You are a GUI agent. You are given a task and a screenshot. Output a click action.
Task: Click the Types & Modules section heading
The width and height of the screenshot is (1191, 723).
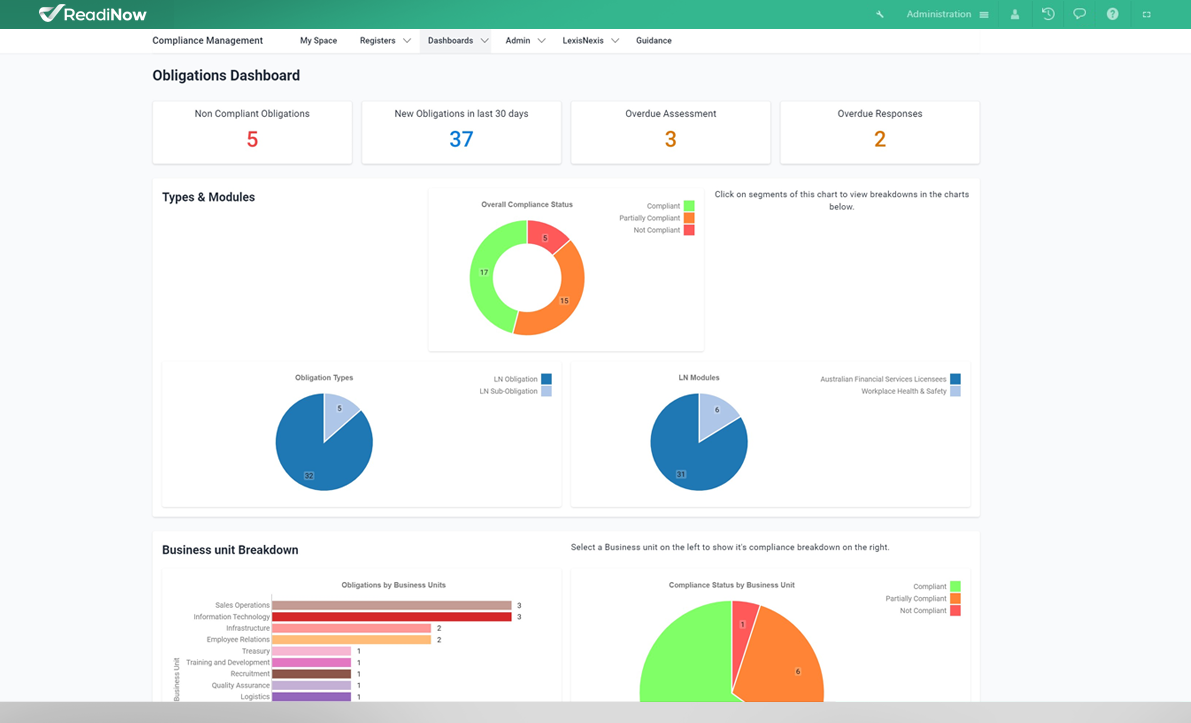coord(208,197)
